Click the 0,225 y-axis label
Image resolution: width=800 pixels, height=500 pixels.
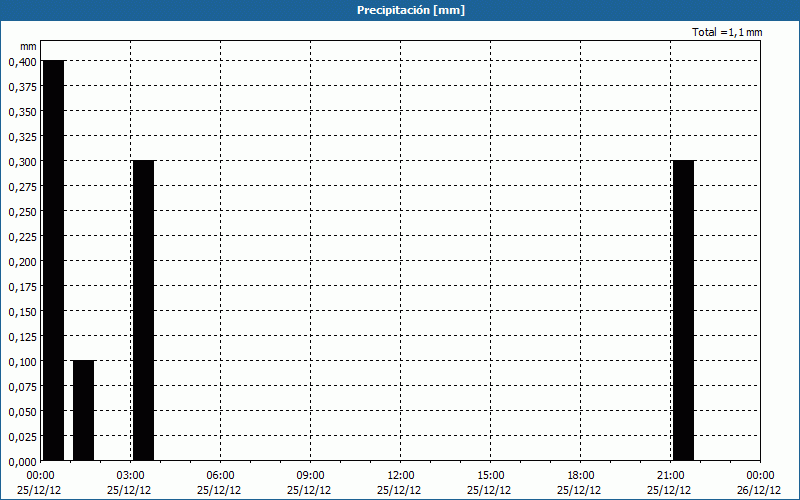point(22,237)
